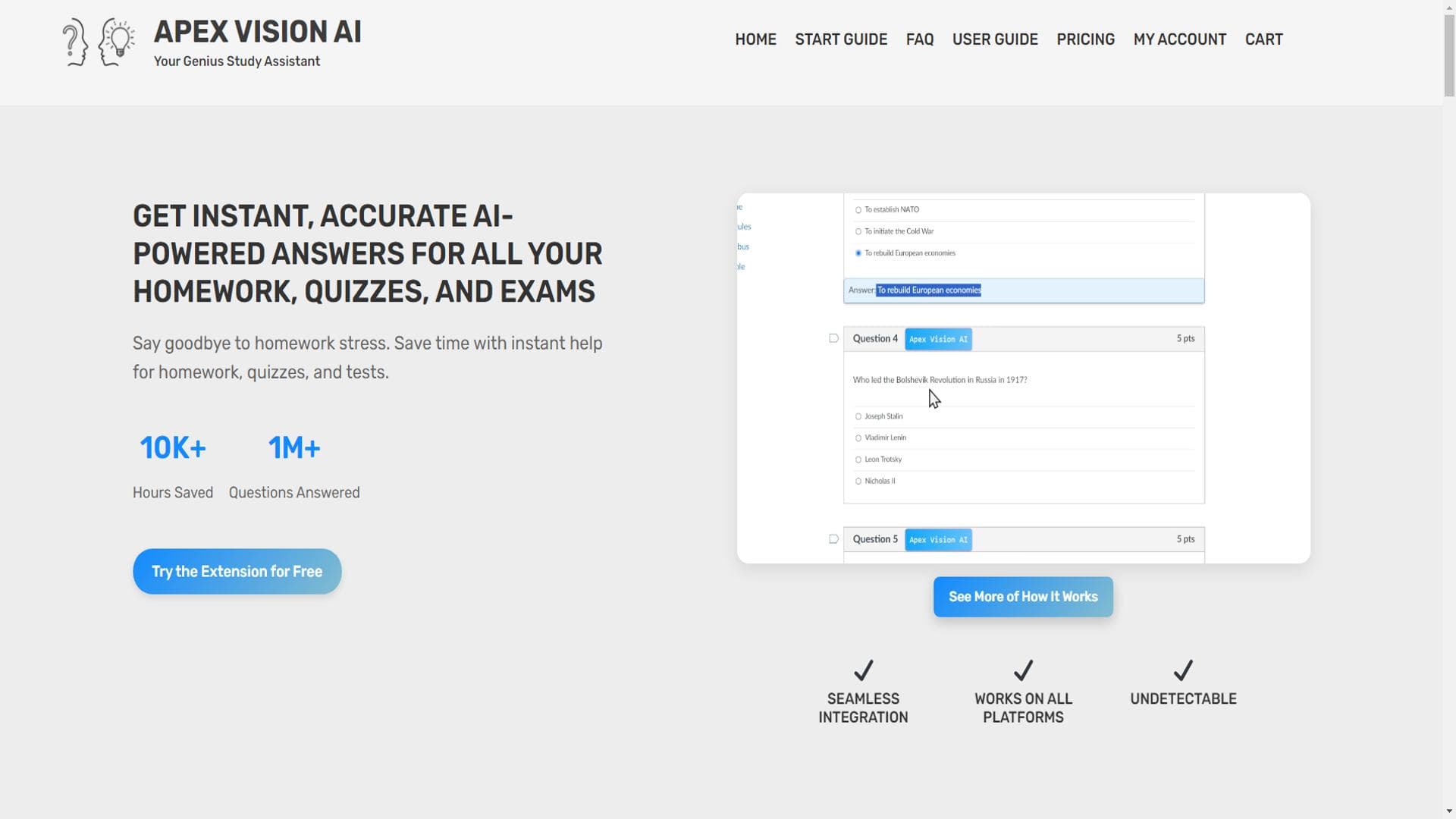Click the flag icon beside Question 4
Image resolution: width=1456 pixels, height=819 pixels.
coord(833,338)
